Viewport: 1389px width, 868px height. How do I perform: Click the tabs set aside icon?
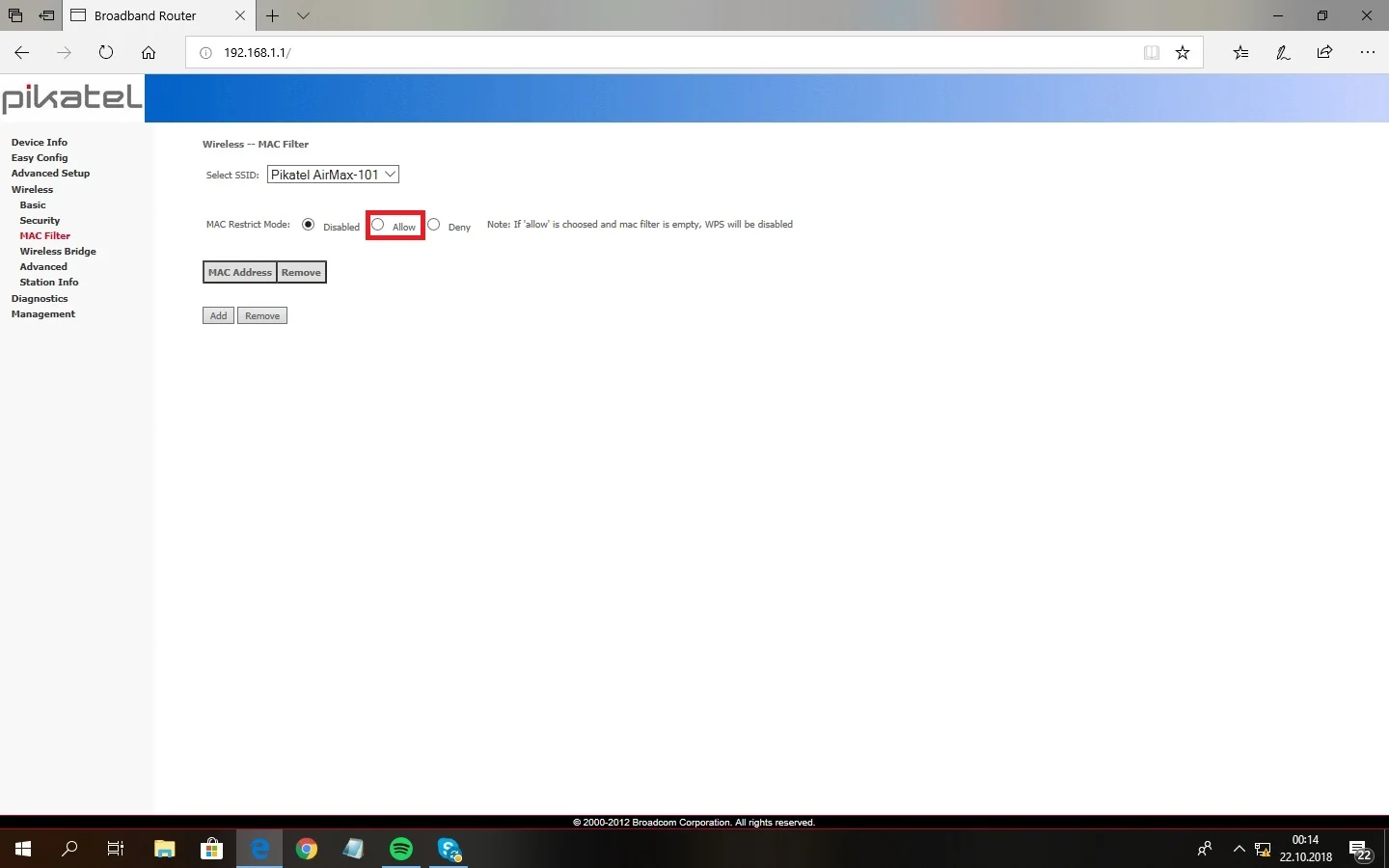(x=15, y=15)
